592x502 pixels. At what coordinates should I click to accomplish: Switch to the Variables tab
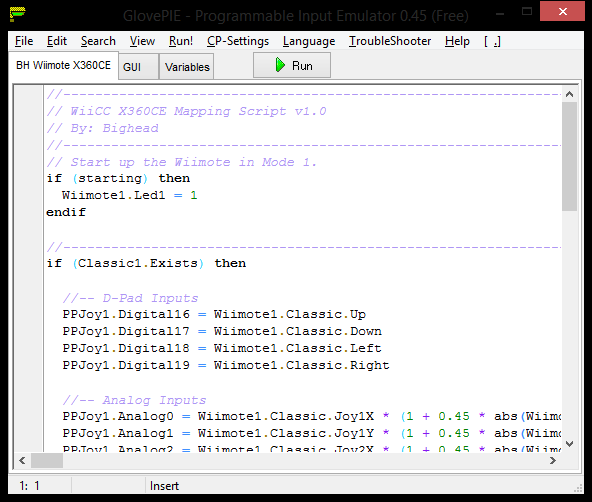point(187,67)
